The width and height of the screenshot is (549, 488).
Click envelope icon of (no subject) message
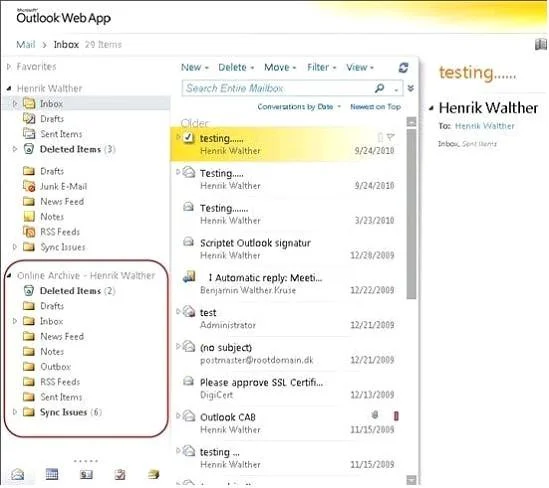pyautogui.click(x=189, y=346)
